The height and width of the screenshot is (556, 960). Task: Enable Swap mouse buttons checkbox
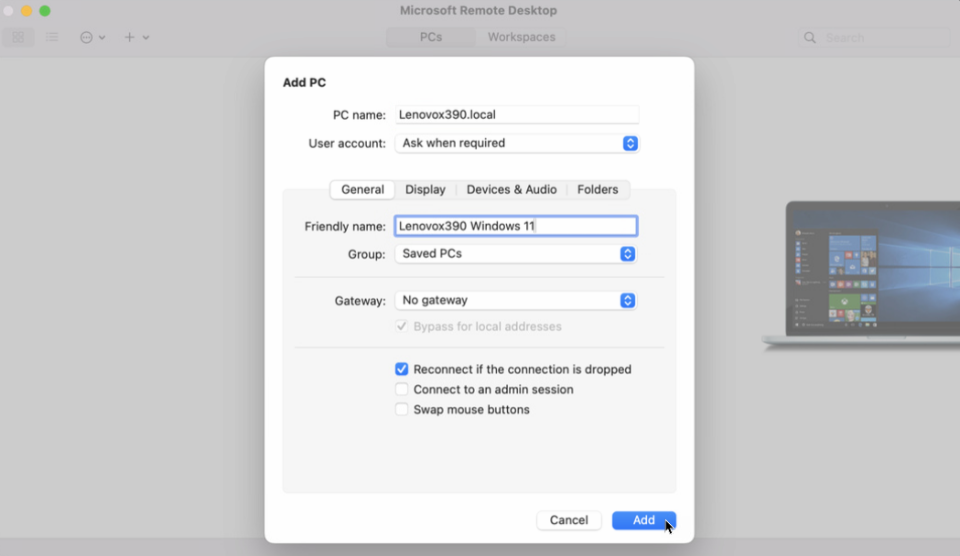click(402, 410)
